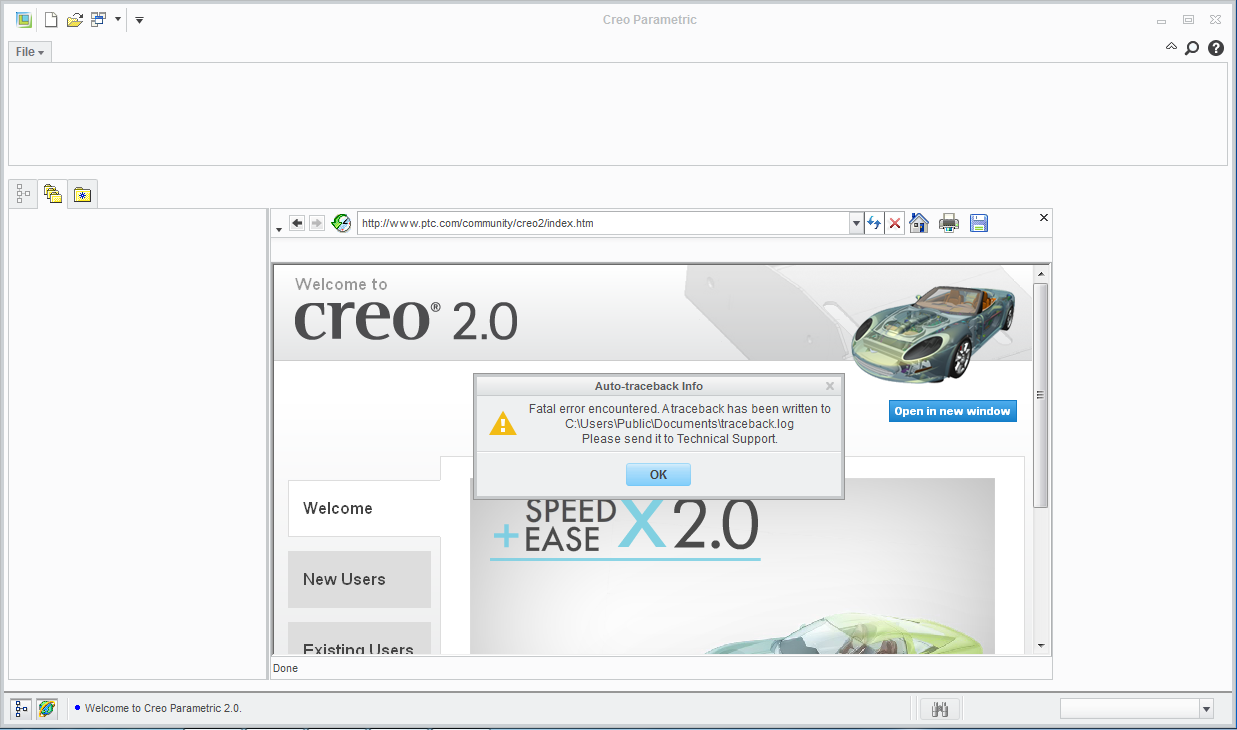Click OK in Auto-traceback Info dialog

658,474
